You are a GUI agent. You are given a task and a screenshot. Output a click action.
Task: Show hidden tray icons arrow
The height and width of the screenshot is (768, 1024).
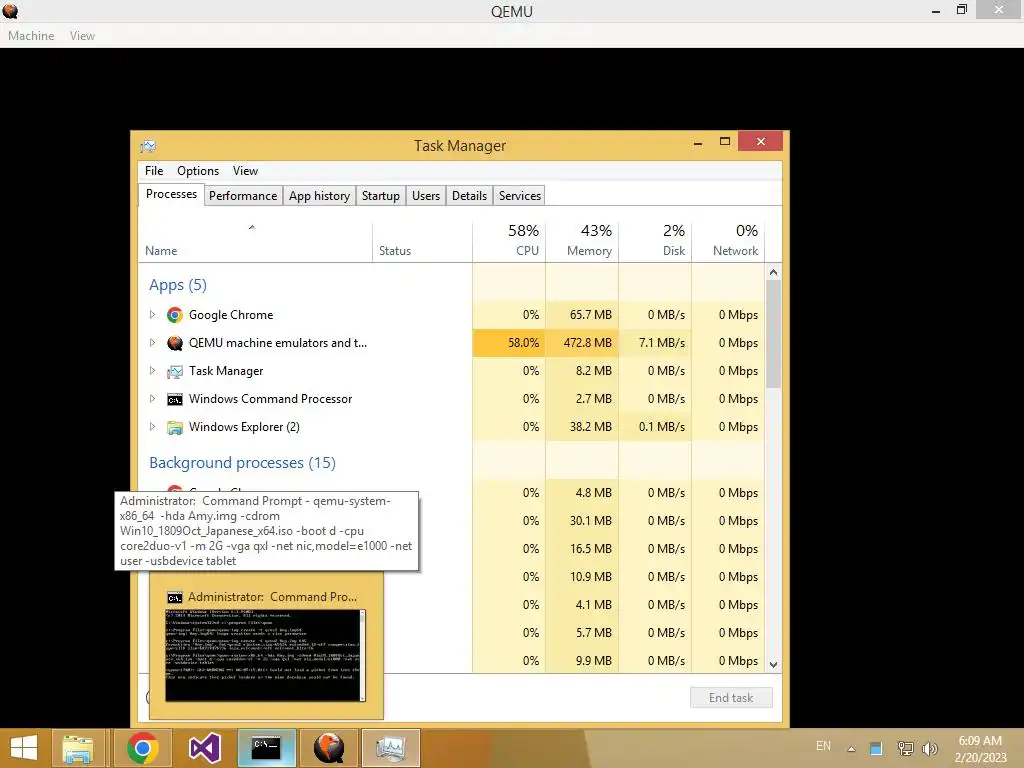tap(851, 749)
